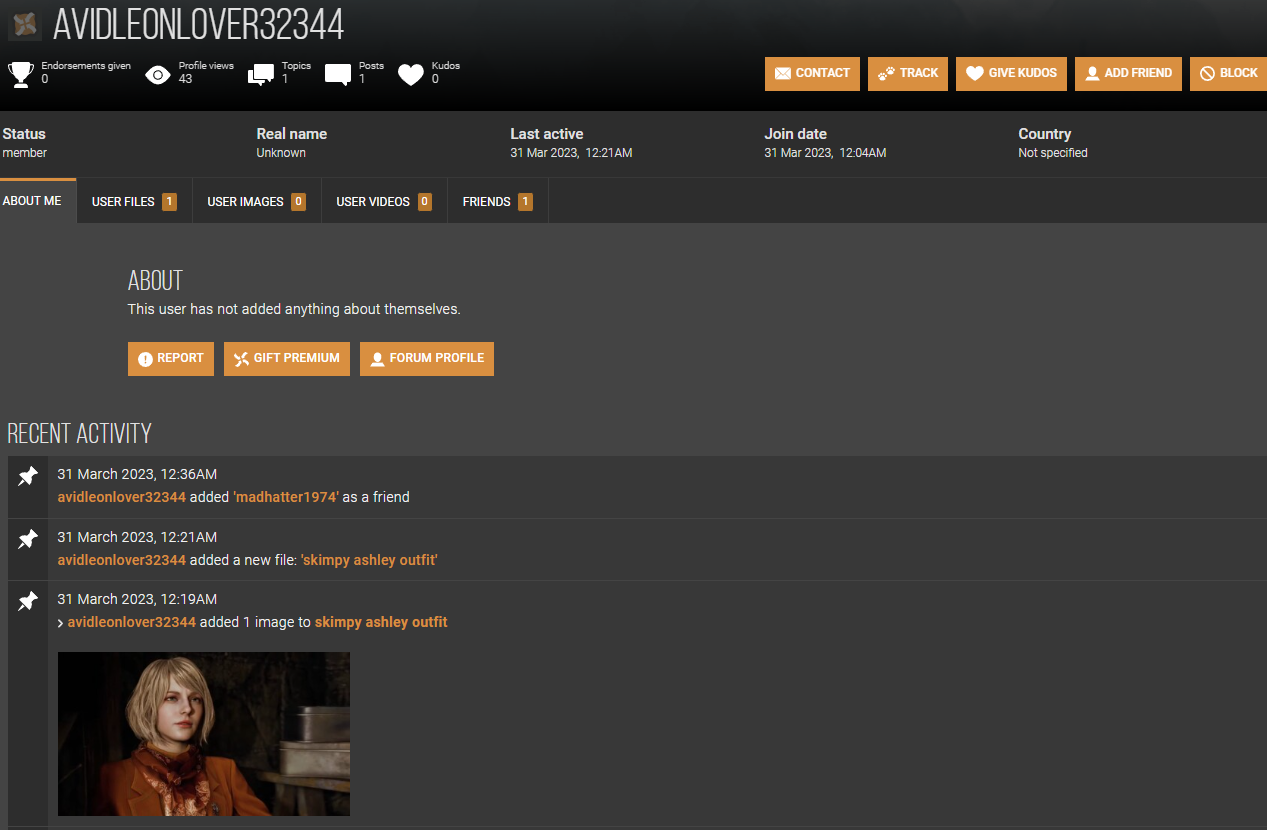1267x830 pixels.
Task: Click GIVE KUDOS button
Action: click(x=1011, y=74)
